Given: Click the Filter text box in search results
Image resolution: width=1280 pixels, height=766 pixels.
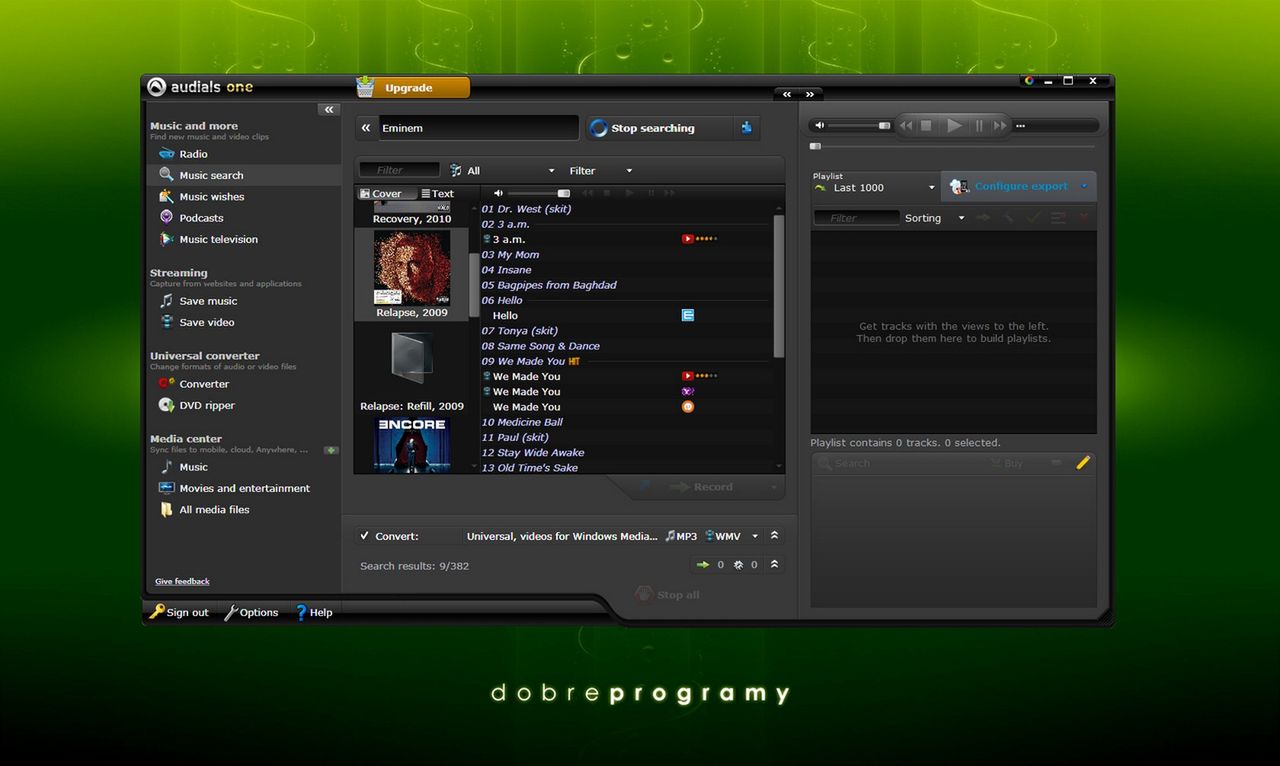Looking at the screenshot, I should [x=399, y=170].
